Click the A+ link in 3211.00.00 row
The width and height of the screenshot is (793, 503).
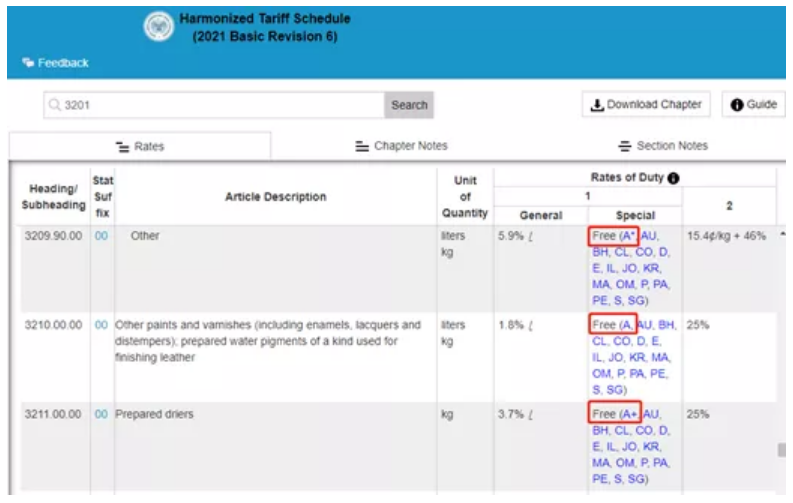(x=629, y=414)
